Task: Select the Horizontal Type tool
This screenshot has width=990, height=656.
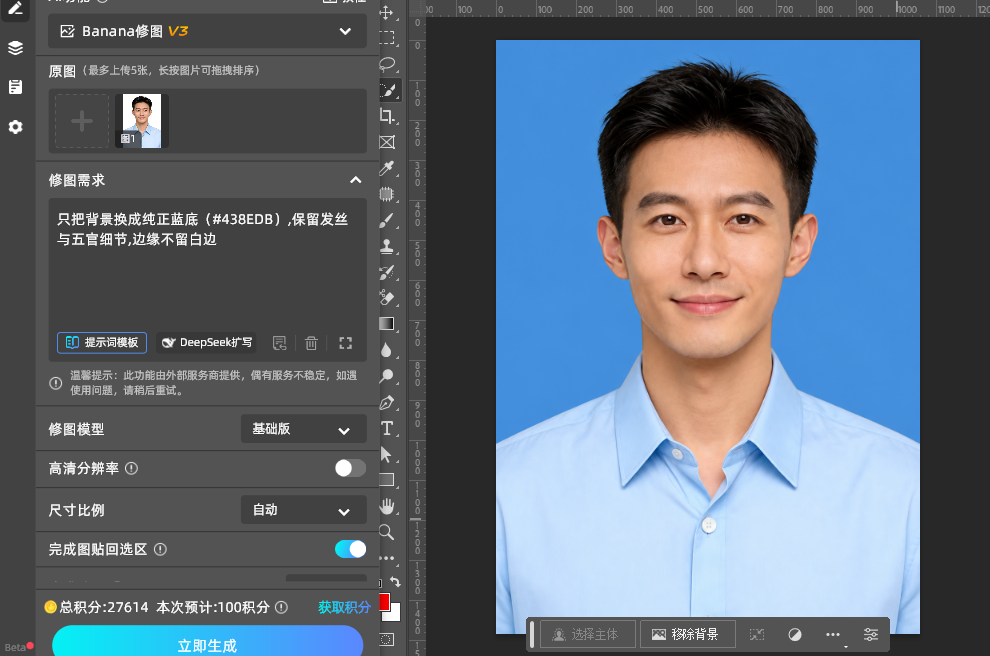Action: click(x=387, y=428)
